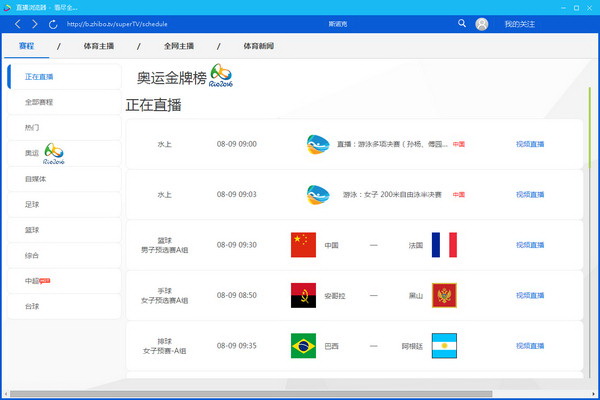Open the user avatar profile

coord(482,24)
